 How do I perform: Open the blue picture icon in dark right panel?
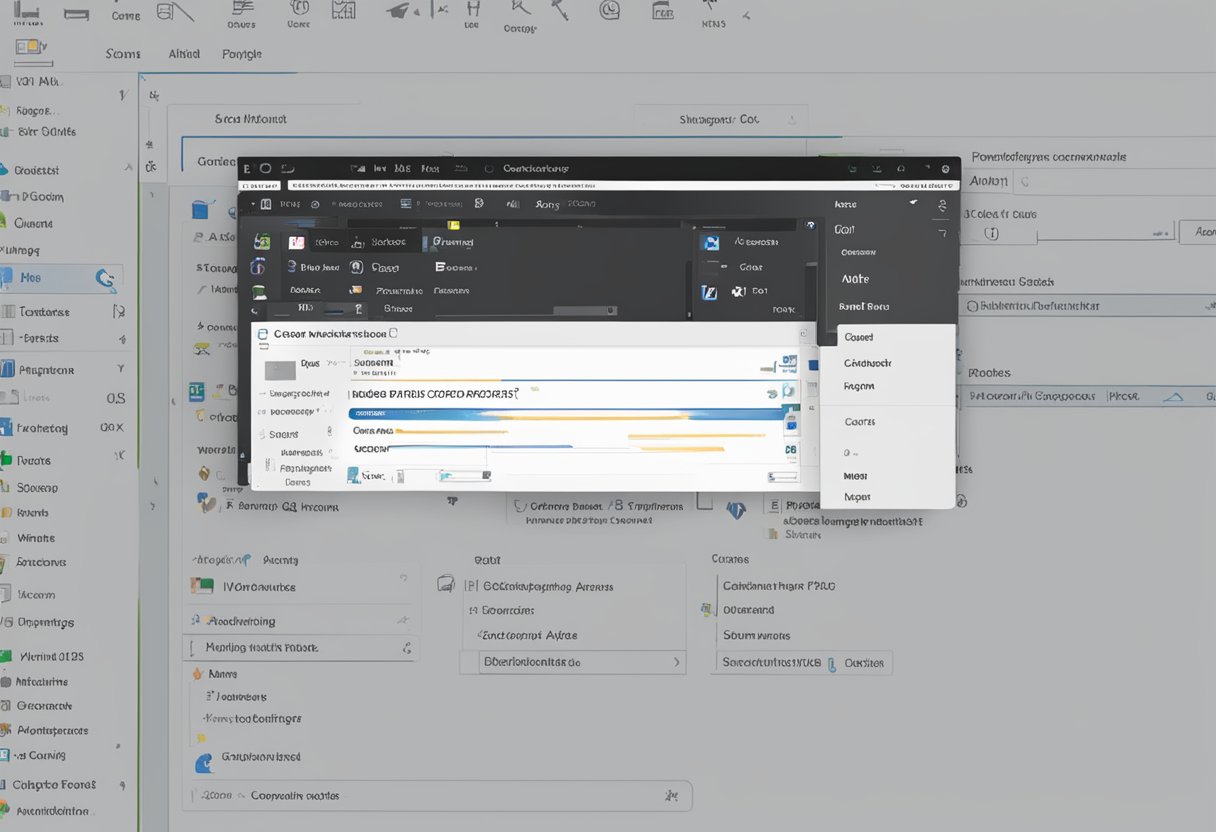click(x=711, y=242)
